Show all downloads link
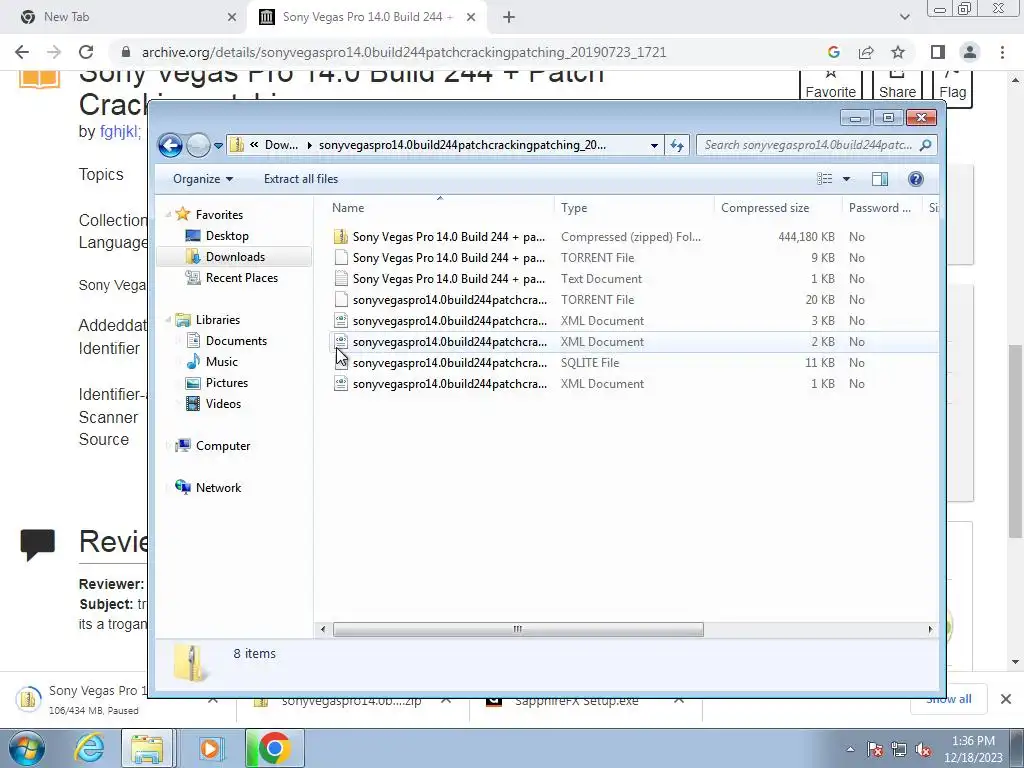The height and width of the screenshot is (768, 1024). tap(948, 699)
